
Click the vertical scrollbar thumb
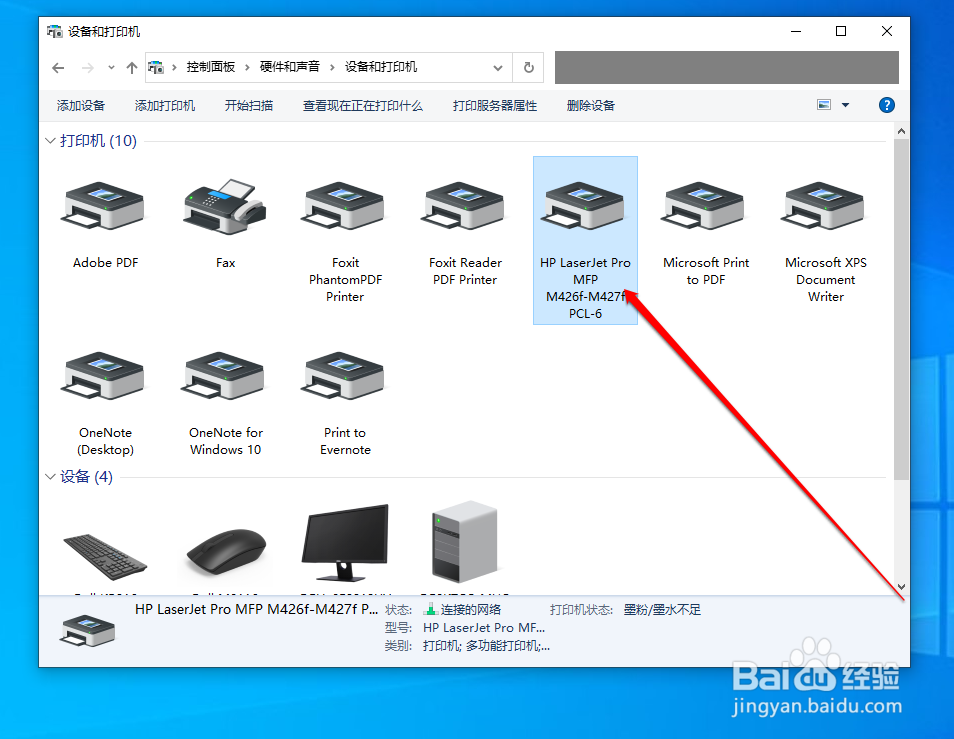pos(901,309)
